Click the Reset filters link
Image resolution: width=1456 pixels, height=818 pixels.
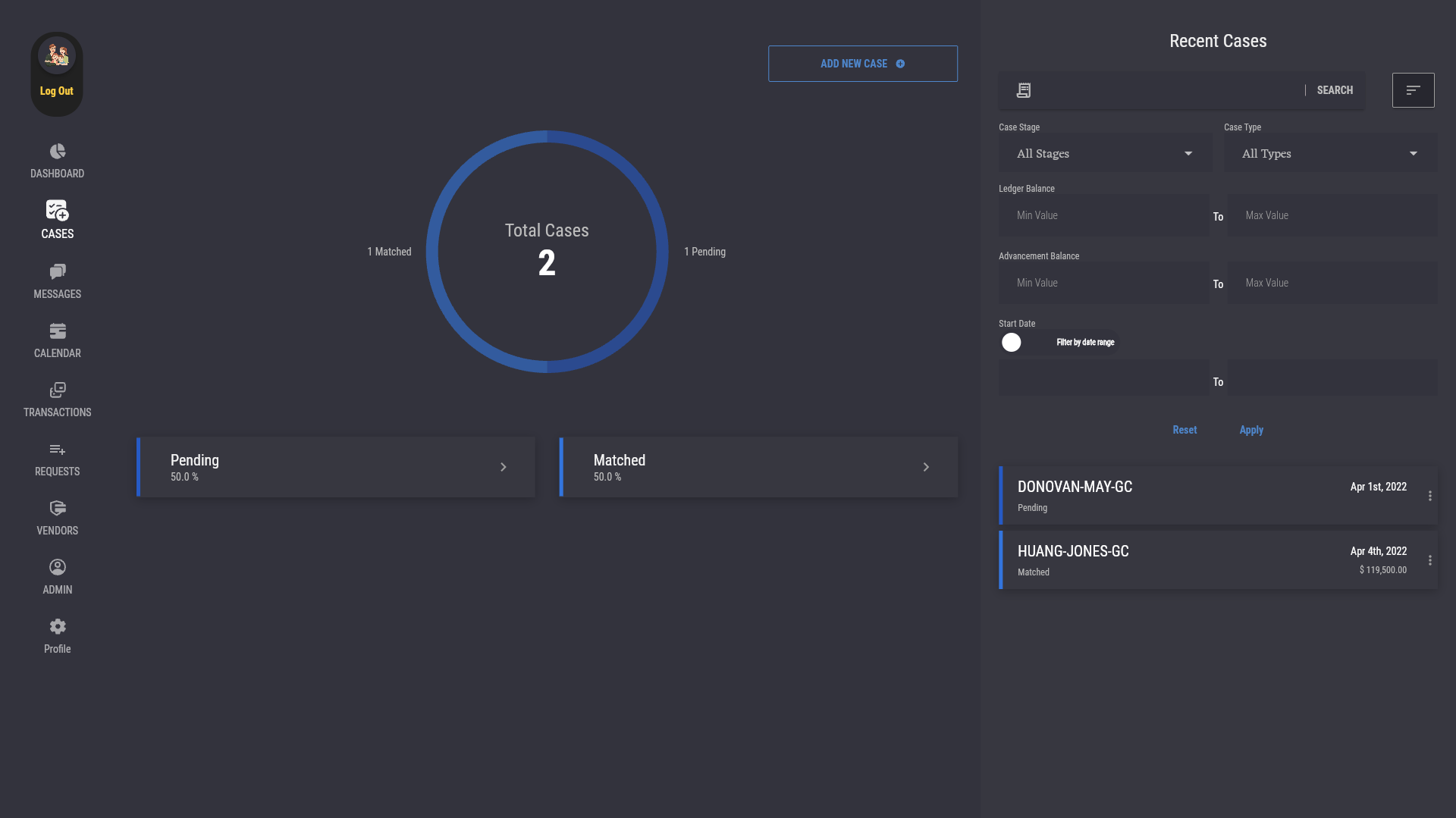tap(1185, 430)
